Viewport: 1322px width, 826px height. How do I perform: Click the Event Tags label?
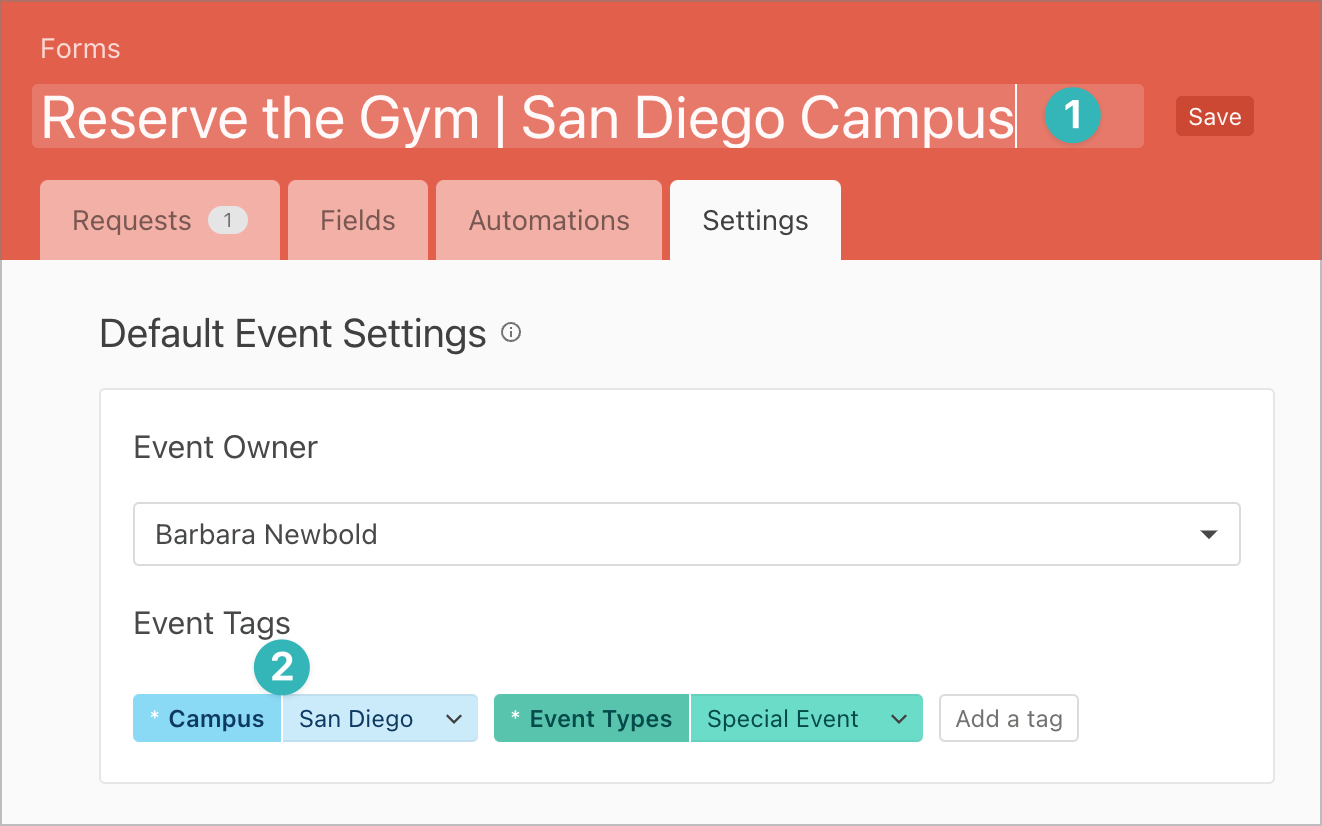tap(212, 624)
